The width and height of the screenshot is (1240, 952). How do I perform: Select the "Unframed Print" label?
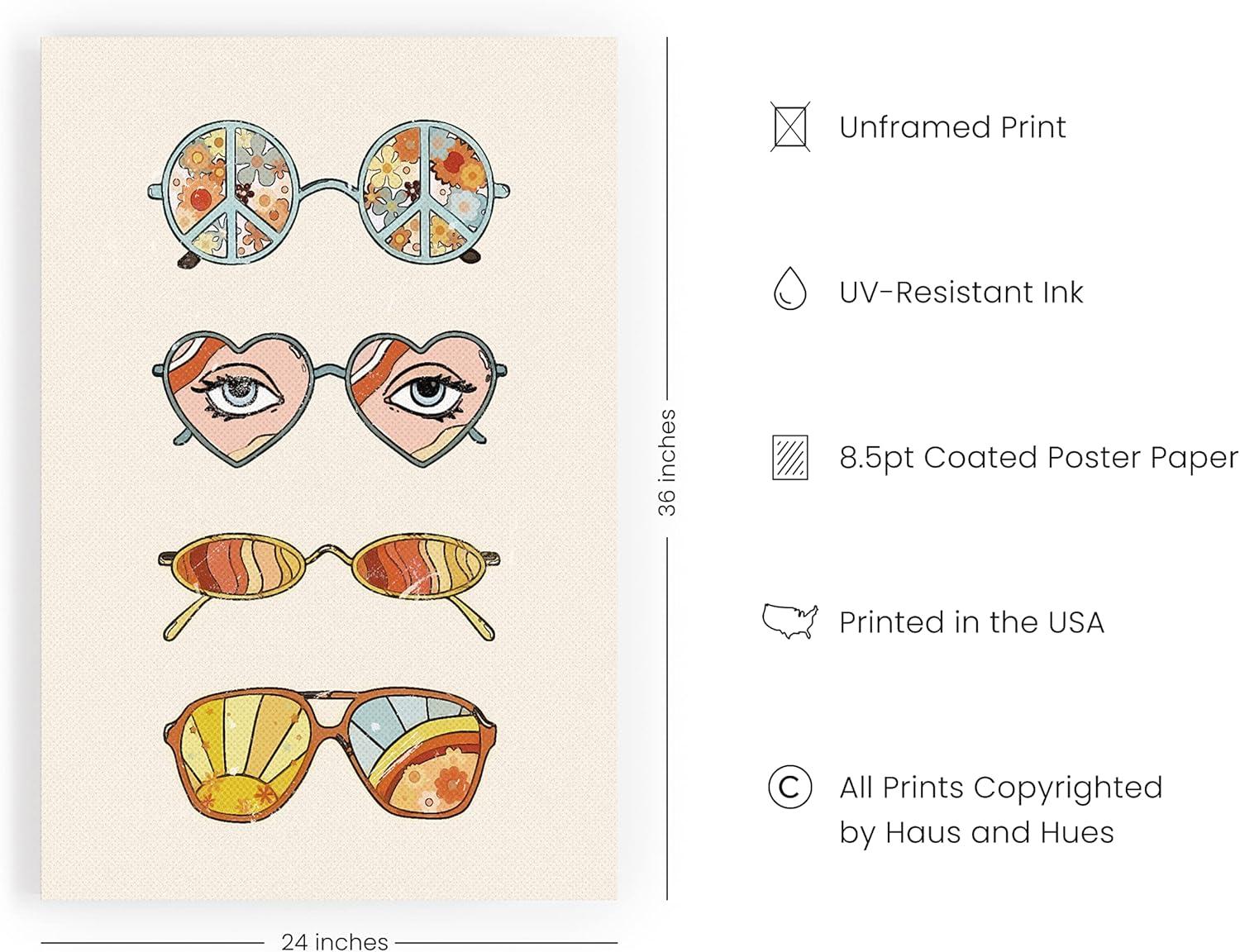952,127
